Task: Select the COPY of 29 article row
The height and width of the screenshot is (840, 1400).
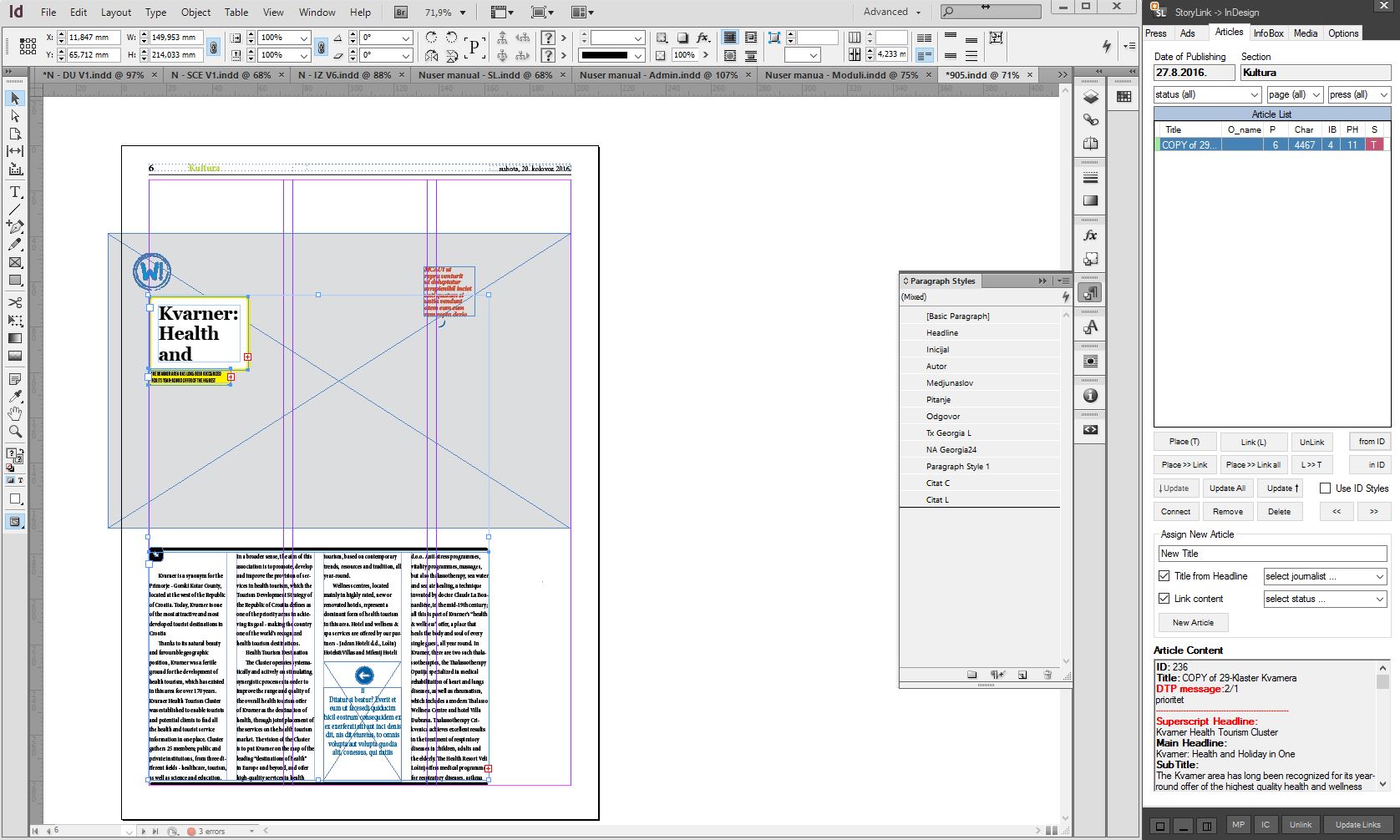Action: tap(1272, 144)
